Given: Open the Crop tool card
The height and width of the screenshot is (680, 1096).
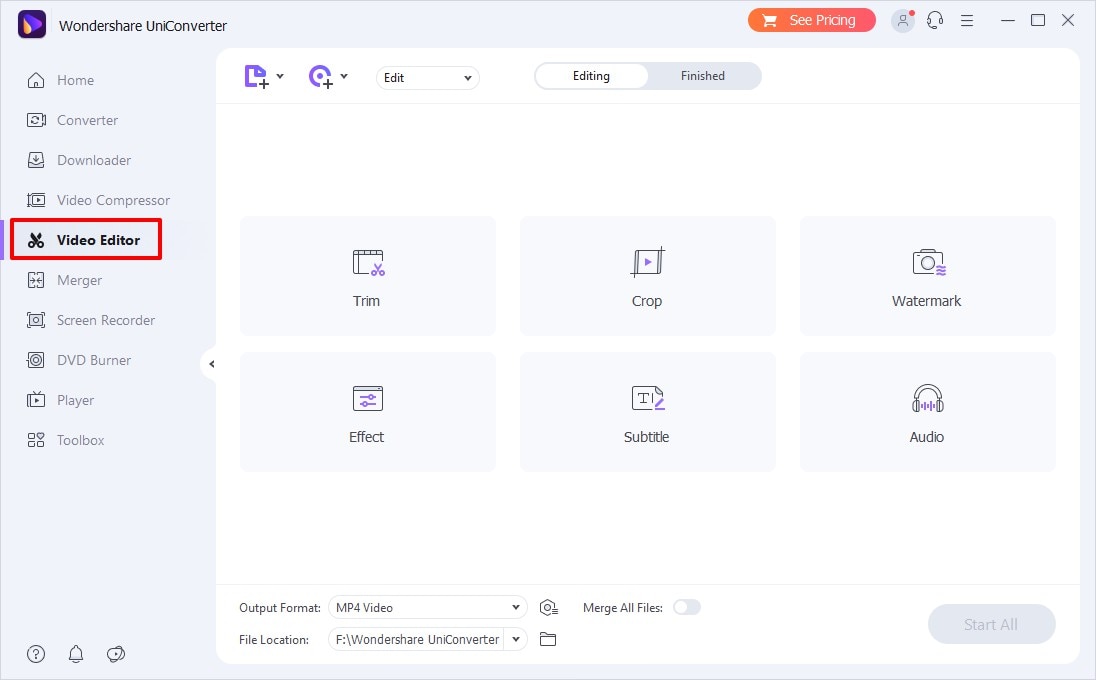Looking at the screenshot, I should pos(647,276).
